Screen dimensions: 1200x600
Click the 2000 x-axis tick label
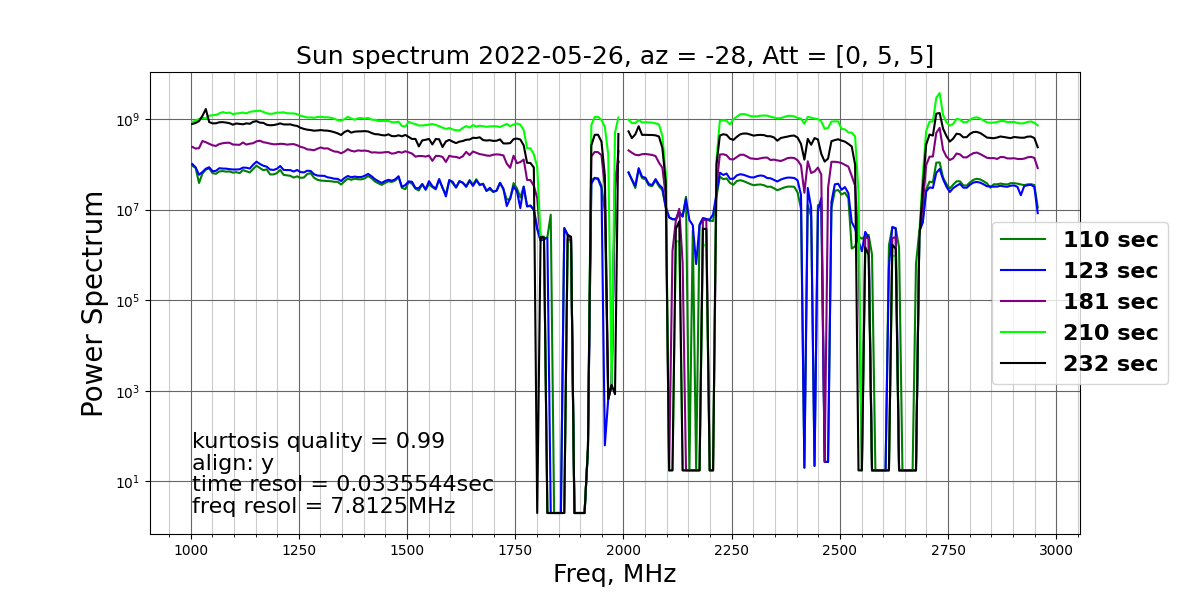[624, 550]
